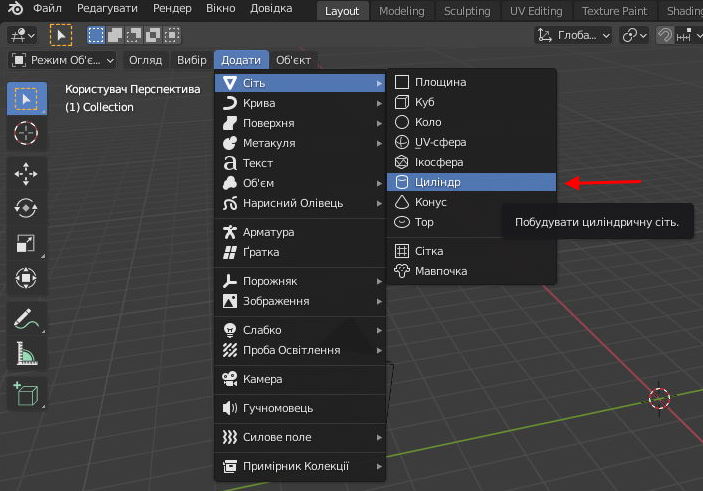
Task: Expand the Об'єм submenu
Action: click(x=300, y=183)
